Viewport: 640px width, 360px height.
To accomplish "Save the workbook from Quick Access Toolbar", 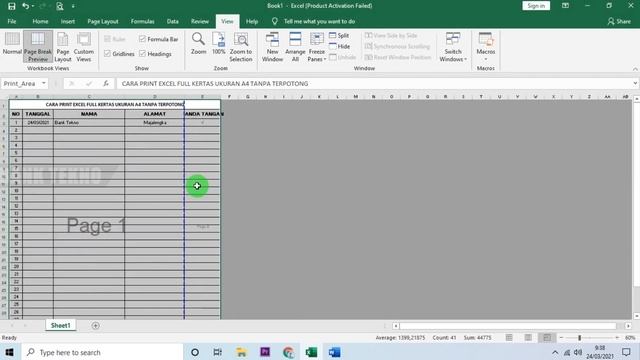I will [x=11, y=6].
